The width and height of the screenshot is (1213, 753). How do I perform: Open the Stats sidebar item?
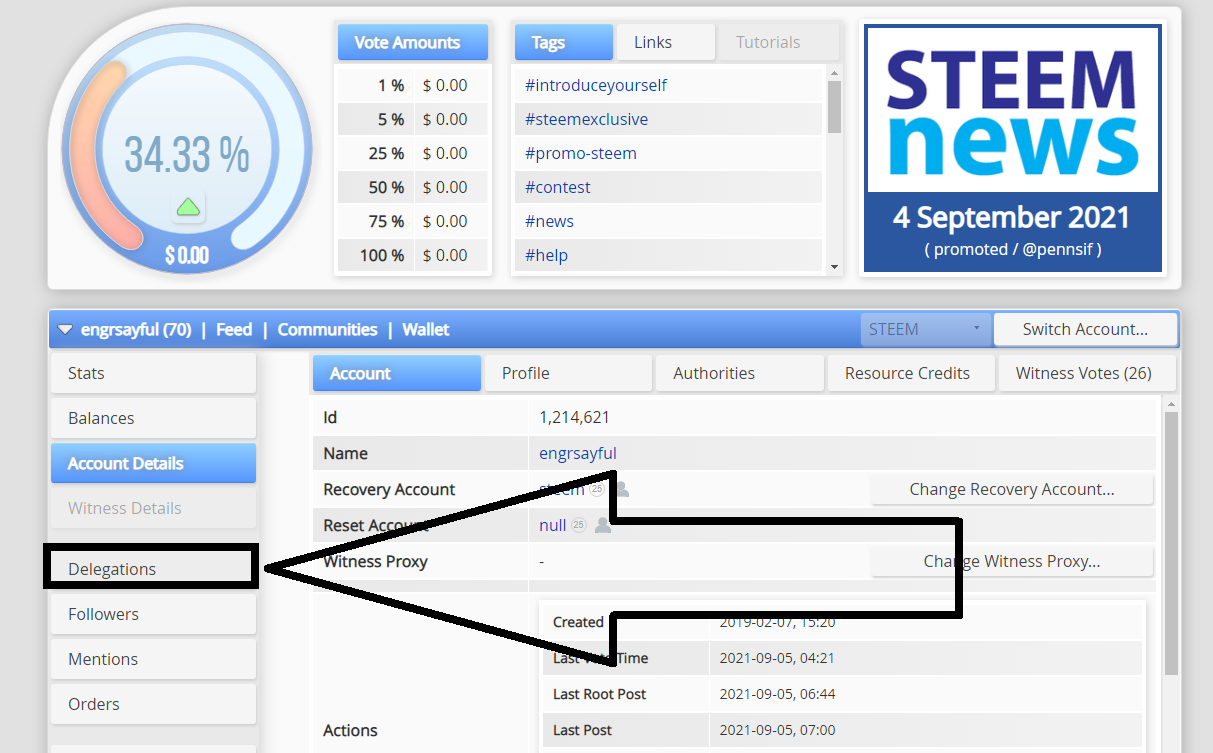154,373
